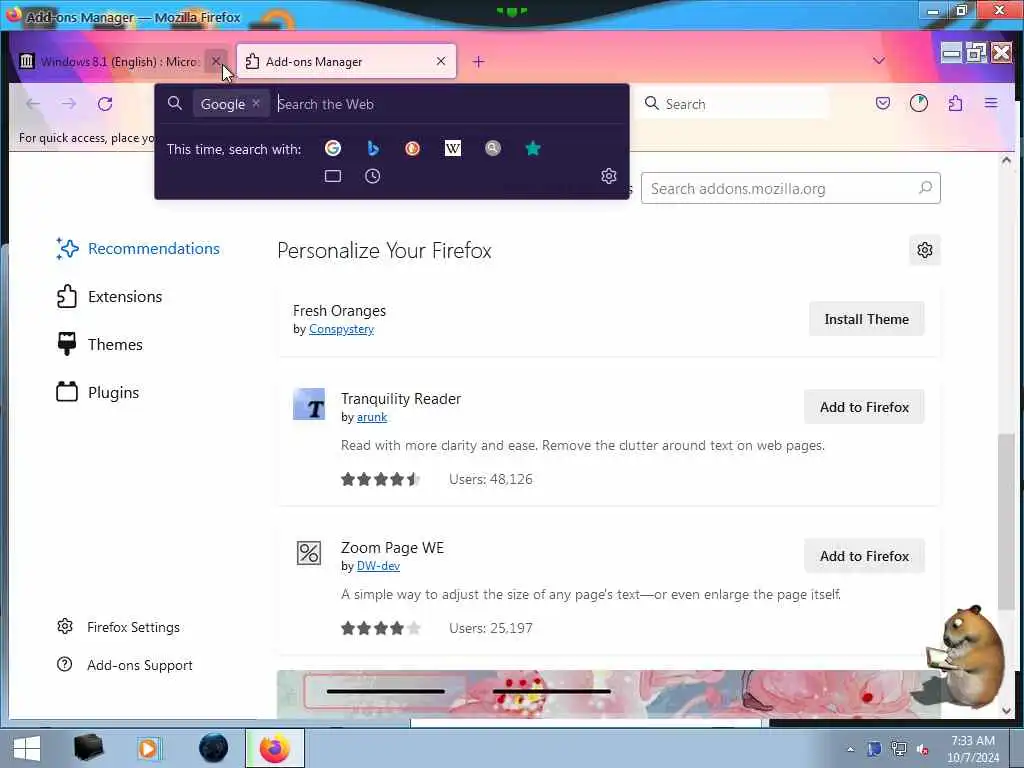Image resolution: width=1024 pixels, height=768 pixels.
Task: Open the Extensions toolbar puzzle icon
Action: (x=955, y=103)
